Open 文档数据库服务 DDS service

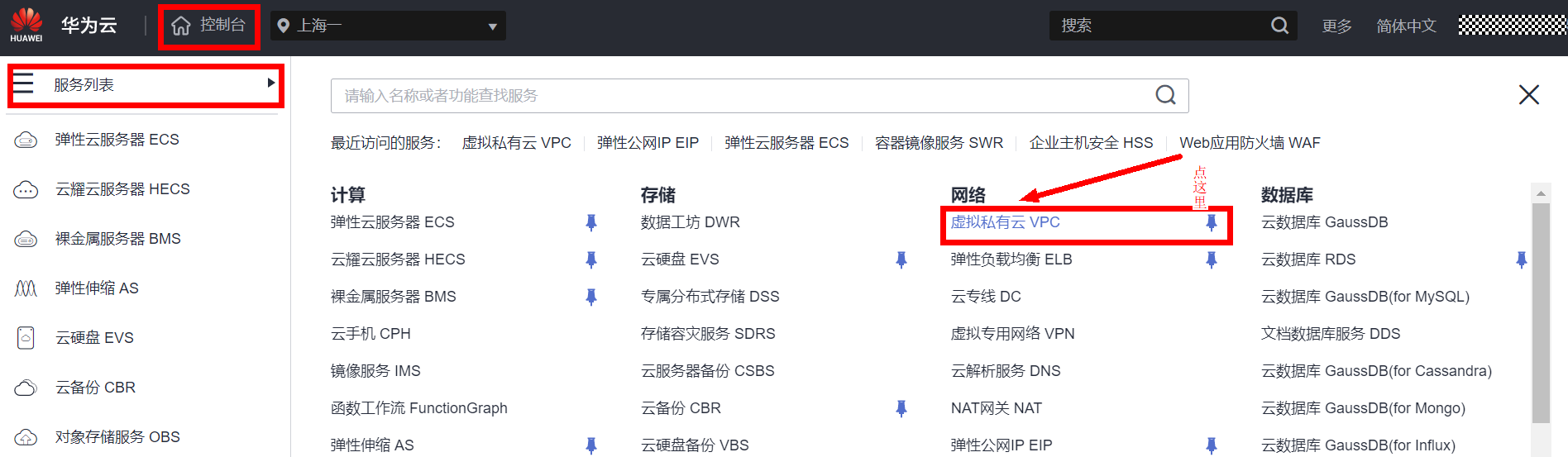(1331, 334)
